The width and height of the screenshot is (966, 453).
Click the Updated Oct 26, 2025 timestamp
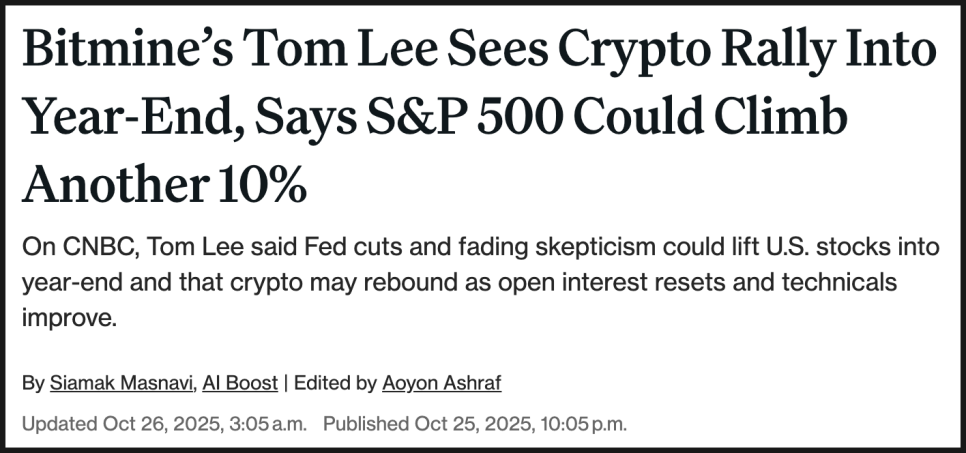point(164,423)
